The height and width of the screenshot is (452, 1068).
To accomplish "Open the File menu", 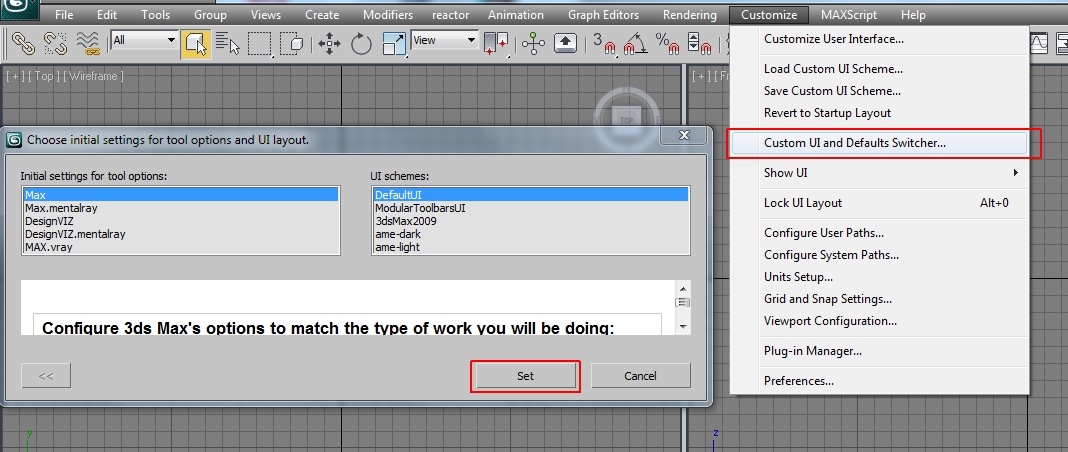I will (63, 14).
